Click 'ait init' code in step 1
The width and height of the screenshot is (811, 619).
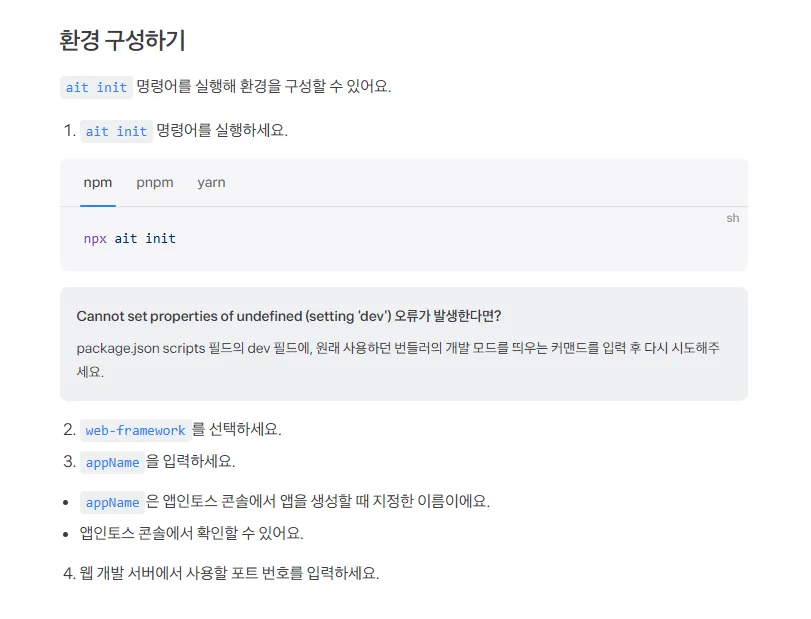(x=116, y=131)
